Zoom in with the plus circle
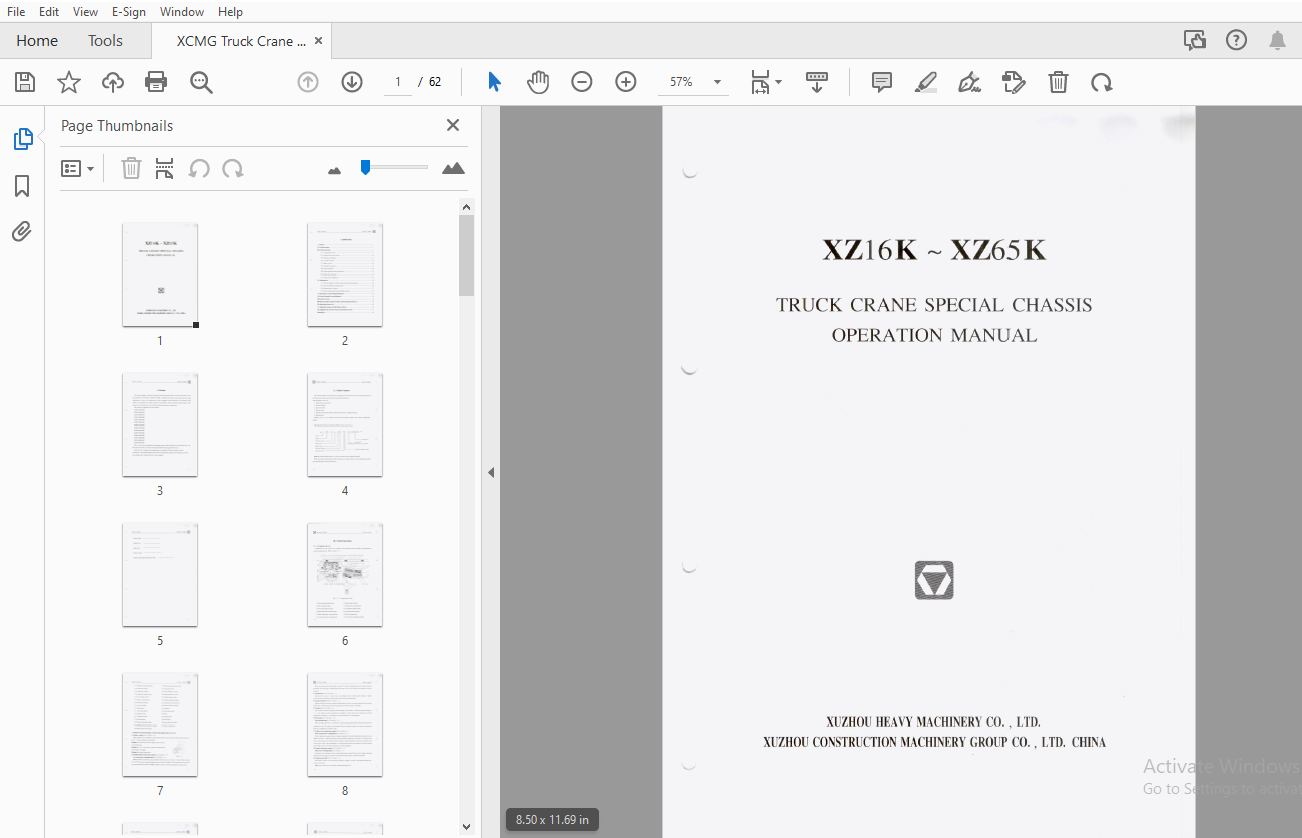1302x838 pixels. pos(626,82)
